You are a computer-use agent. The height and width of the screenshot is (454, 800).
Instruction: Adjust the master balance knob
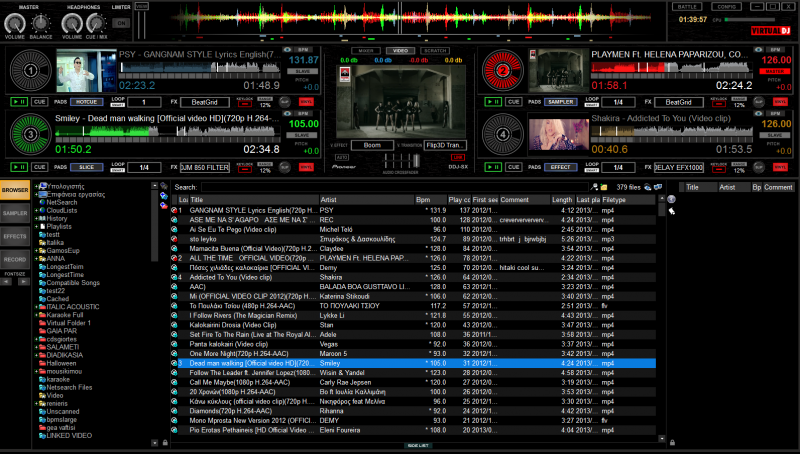[x=41, y=23]
